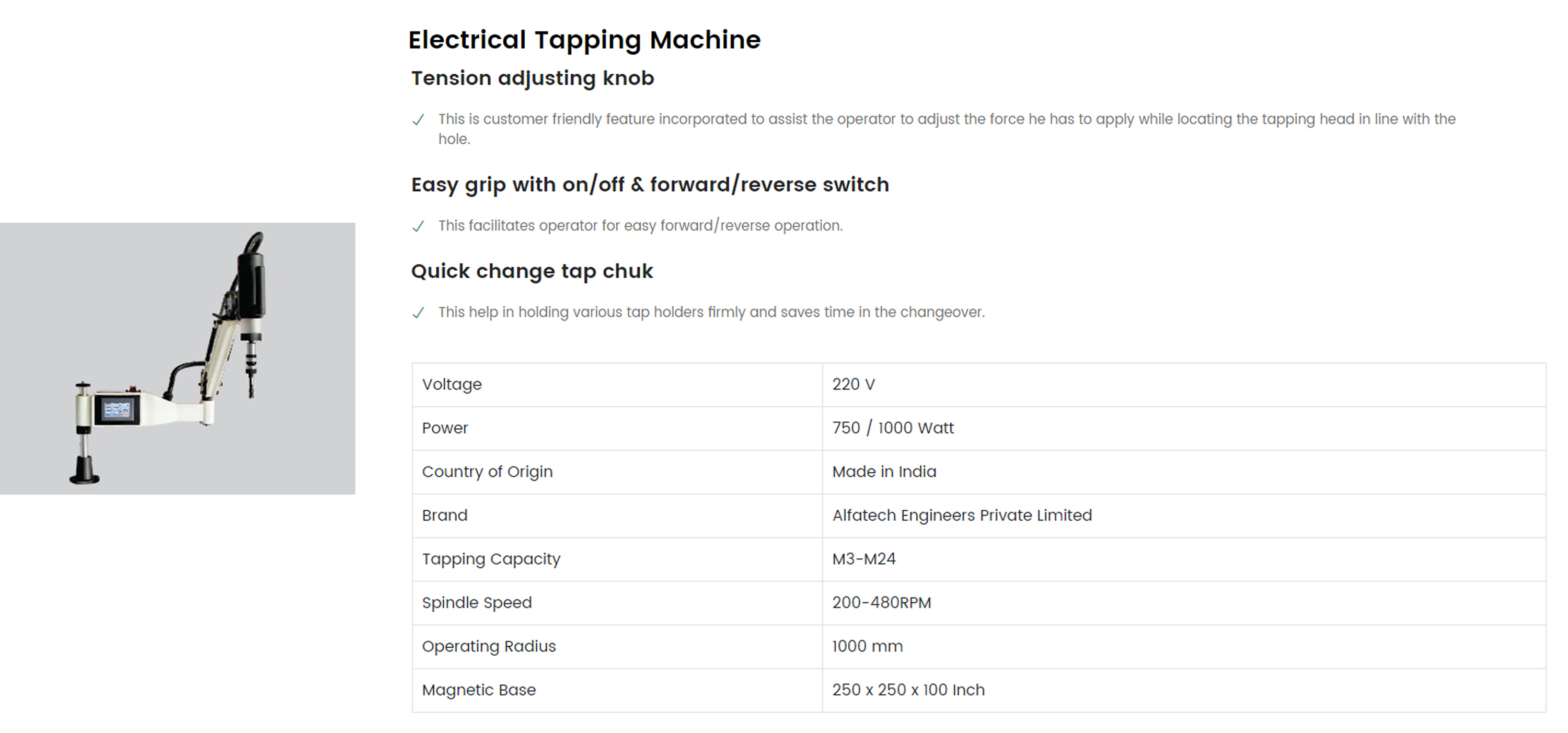Click the Easy grip with on/off heading
This screenshot has width=1568, height=733.
pyautogui.click(x=650, y=185)
